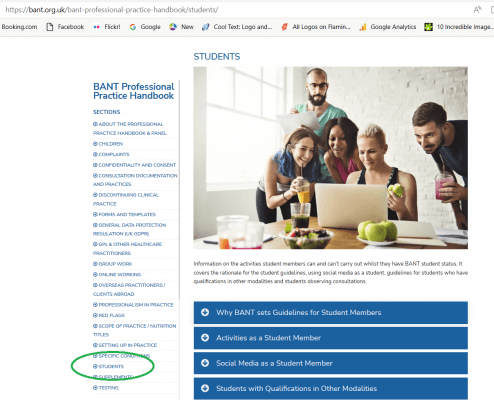
Task: Click the Google Analytics bar chart icon
Action: pos(363,27)
